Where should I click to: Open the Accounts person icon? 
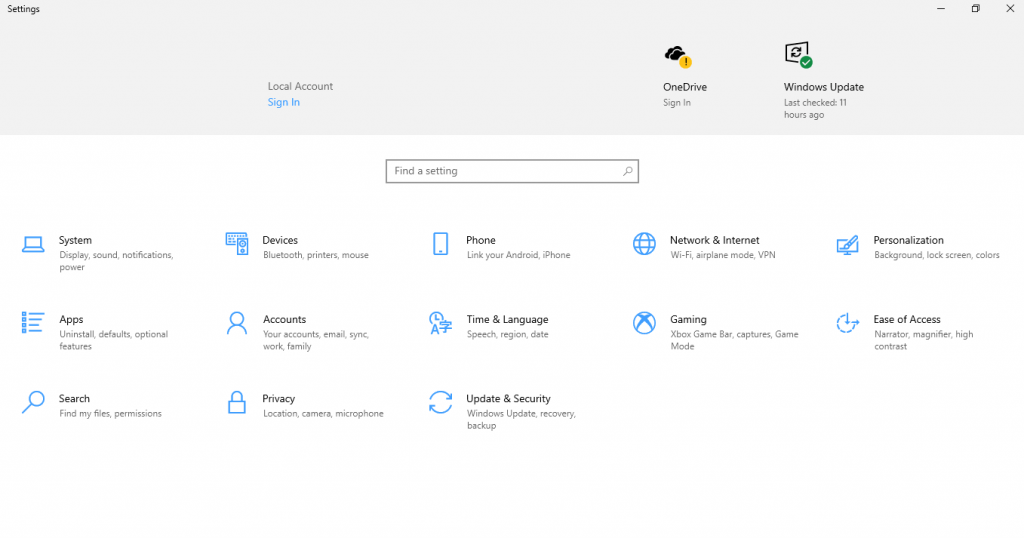236,323
